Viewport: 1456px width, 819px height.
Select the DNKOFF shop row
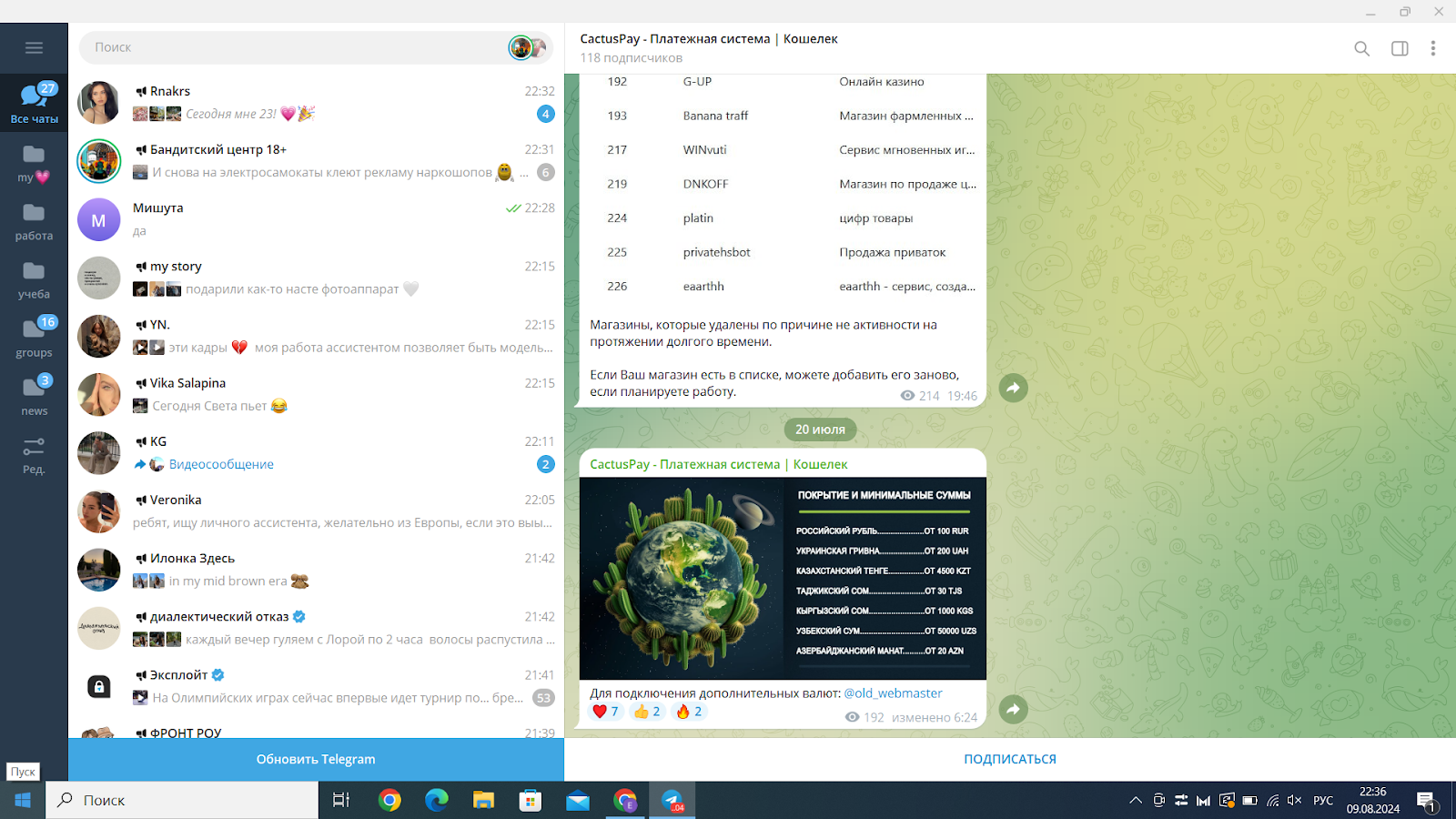(x=783, y=184)
